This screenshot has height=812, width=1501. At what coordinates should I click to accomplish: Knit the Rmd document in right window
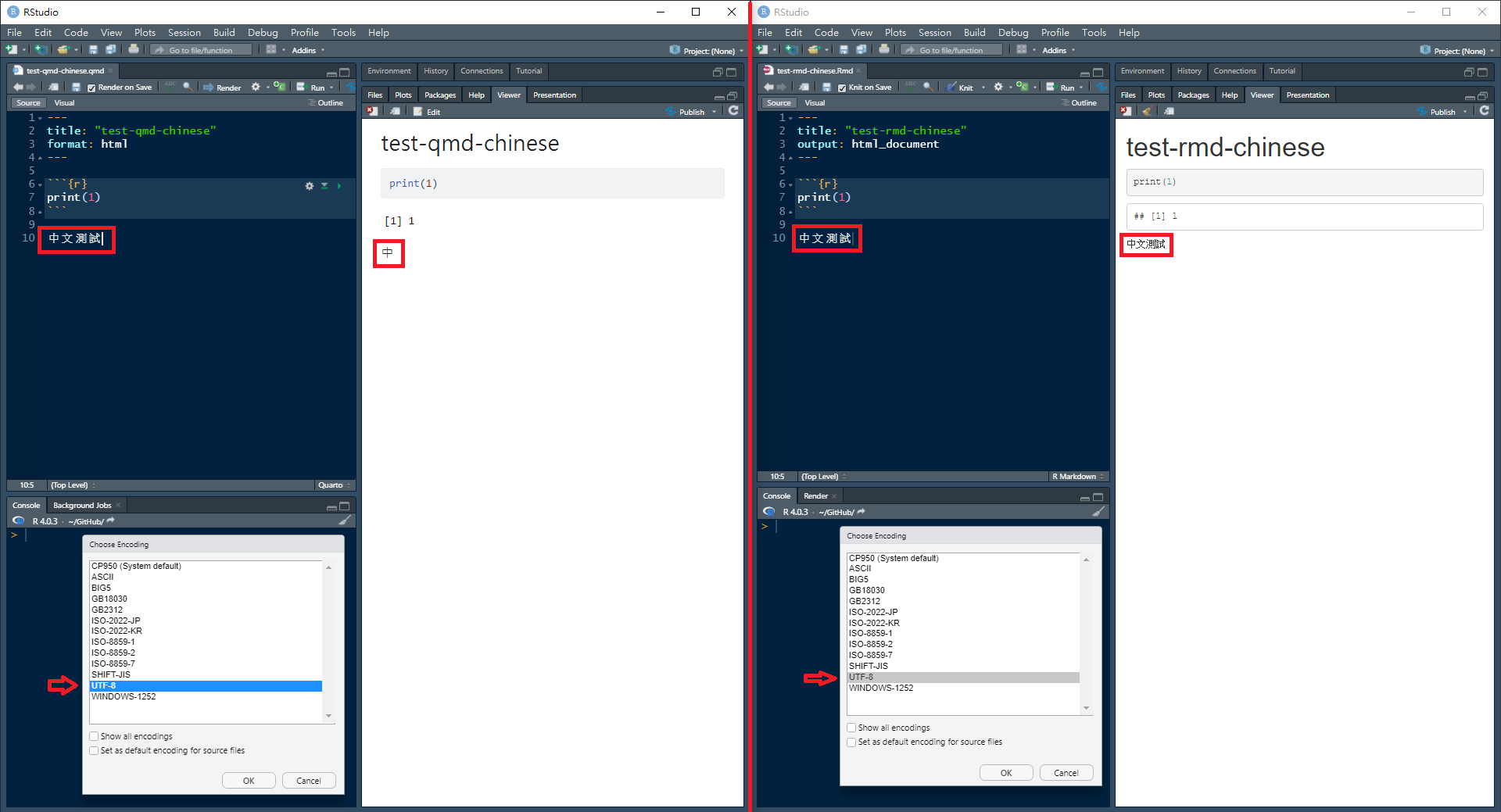960,88
